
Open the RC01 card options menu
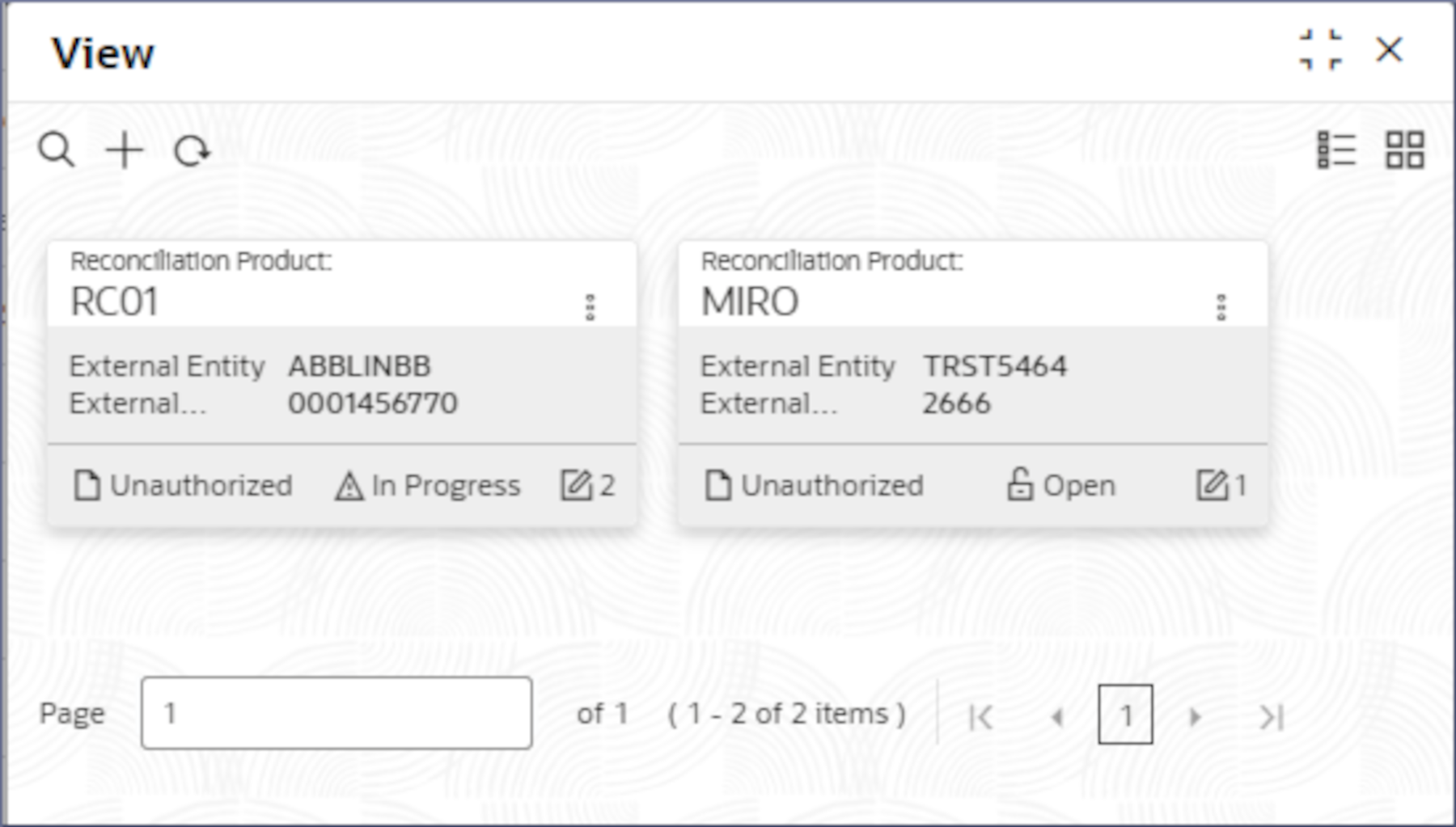point(590,307)
